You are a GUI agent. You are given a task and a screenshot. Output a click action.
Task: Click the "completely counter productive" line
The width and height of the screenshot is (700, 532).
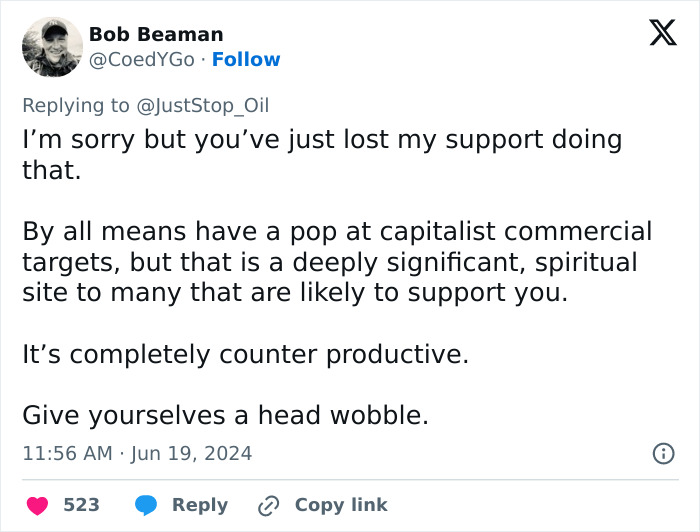245,354
